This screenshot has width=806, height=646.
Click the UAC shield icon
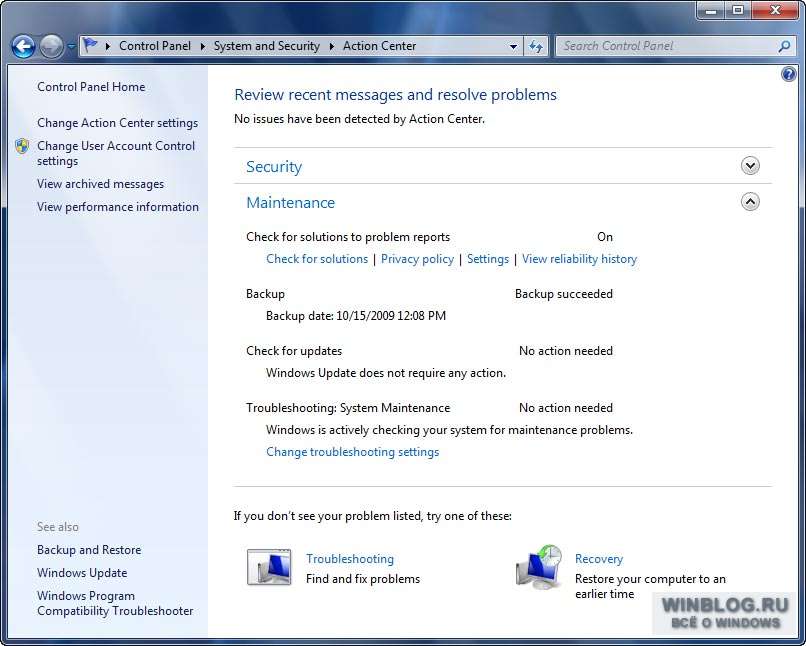coord(22,146)
